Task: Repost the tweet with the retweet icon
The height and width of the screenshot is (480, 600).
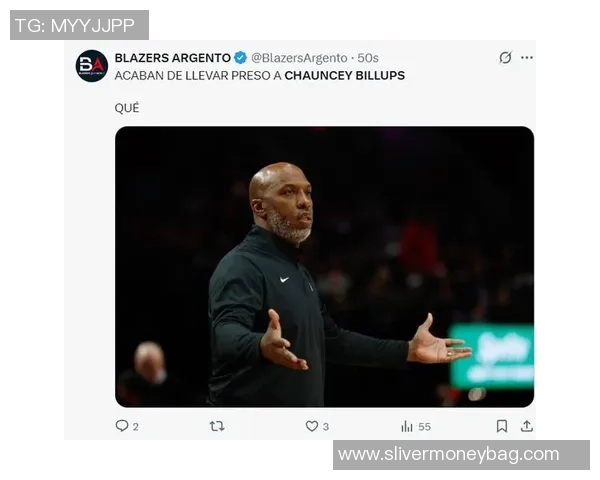Action: pyautogui.click(x=217, y=426)
